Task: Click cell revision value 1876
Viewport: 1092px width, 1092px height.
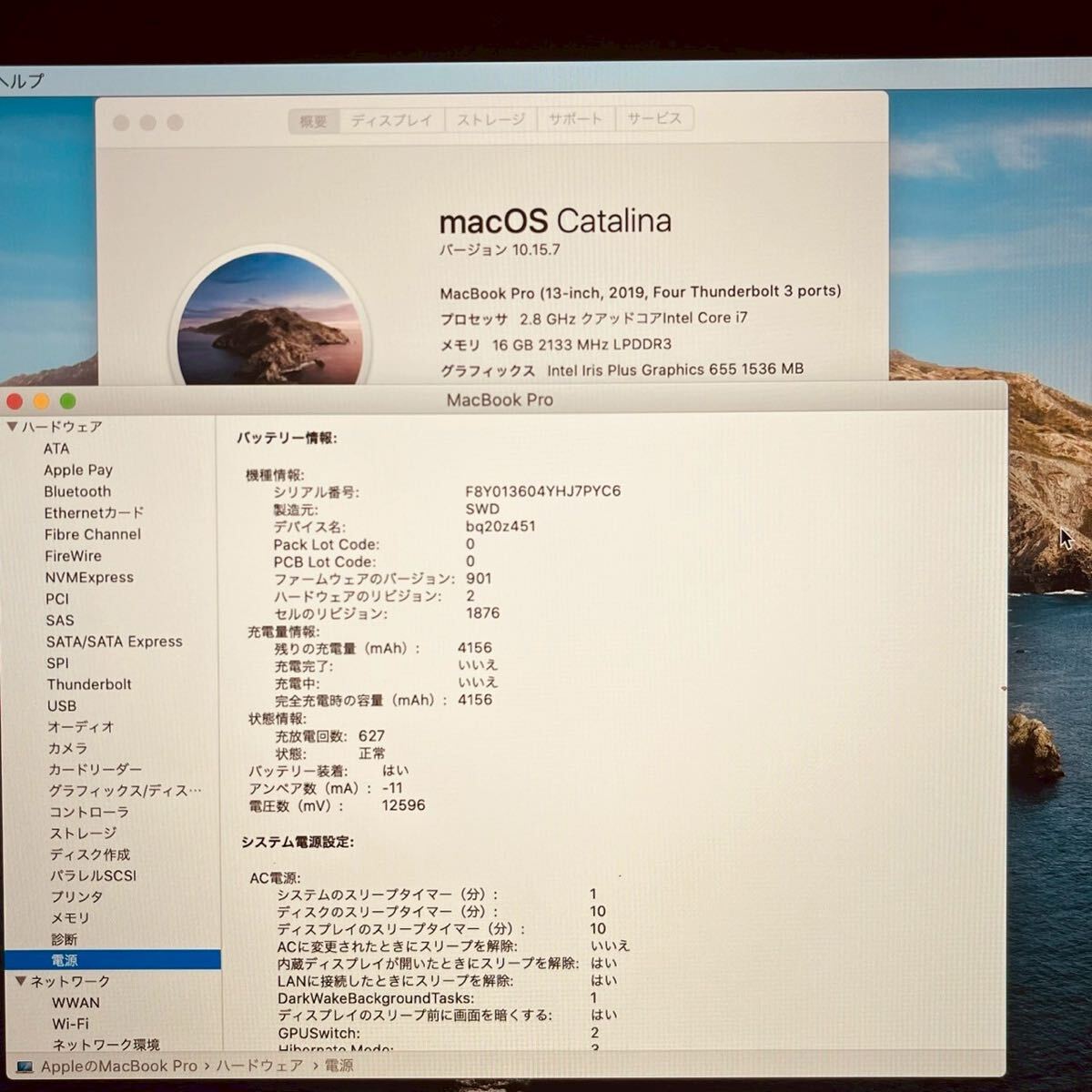Action: (483, 613)
